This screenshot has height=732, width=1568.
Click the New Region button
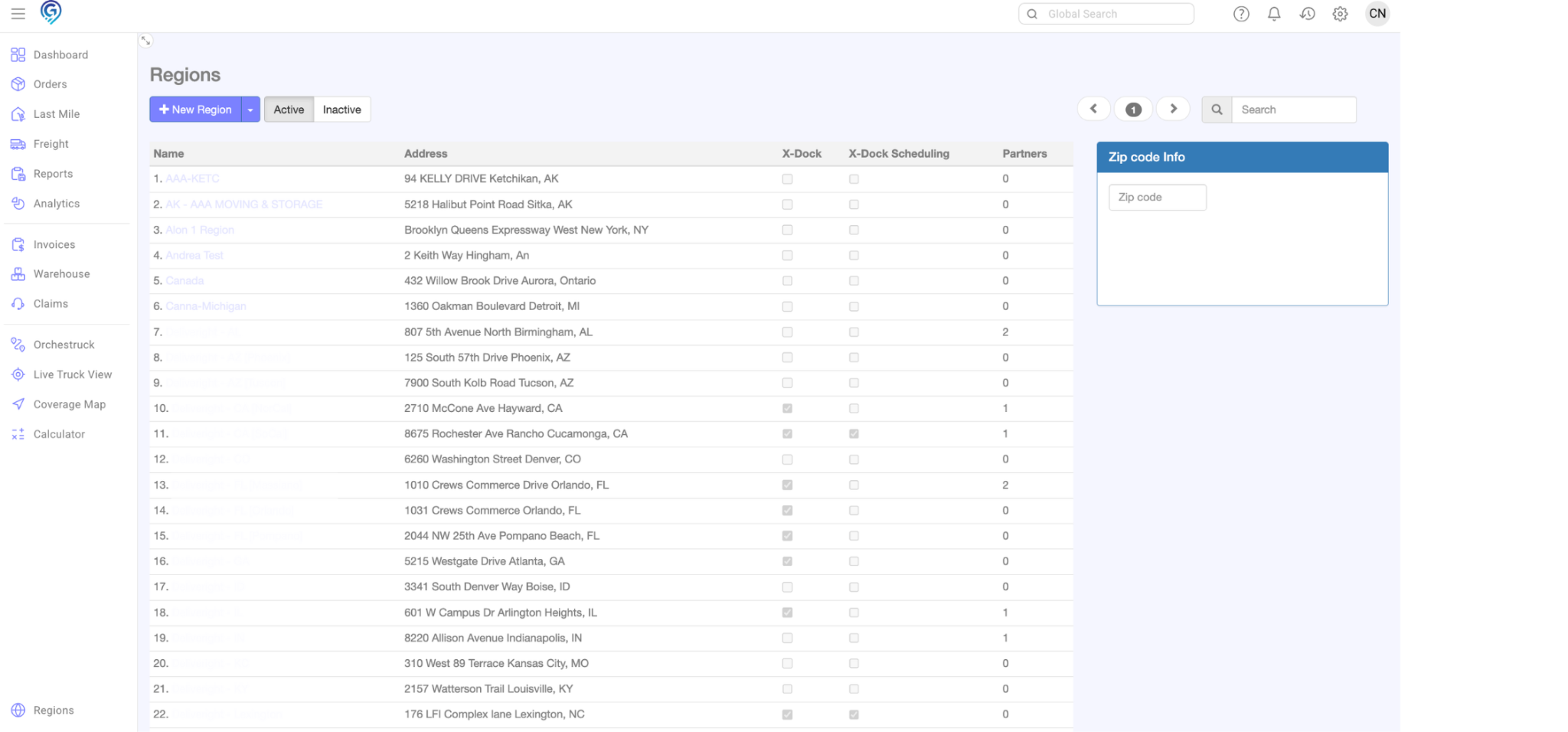click(195, 109)
